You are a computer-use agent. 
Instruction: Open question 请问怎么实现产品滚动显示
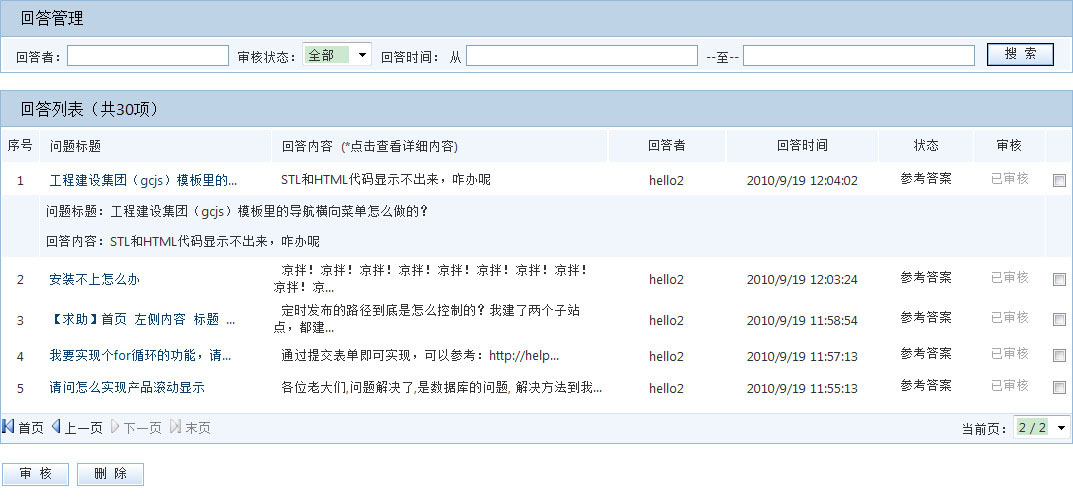point(127,388)
